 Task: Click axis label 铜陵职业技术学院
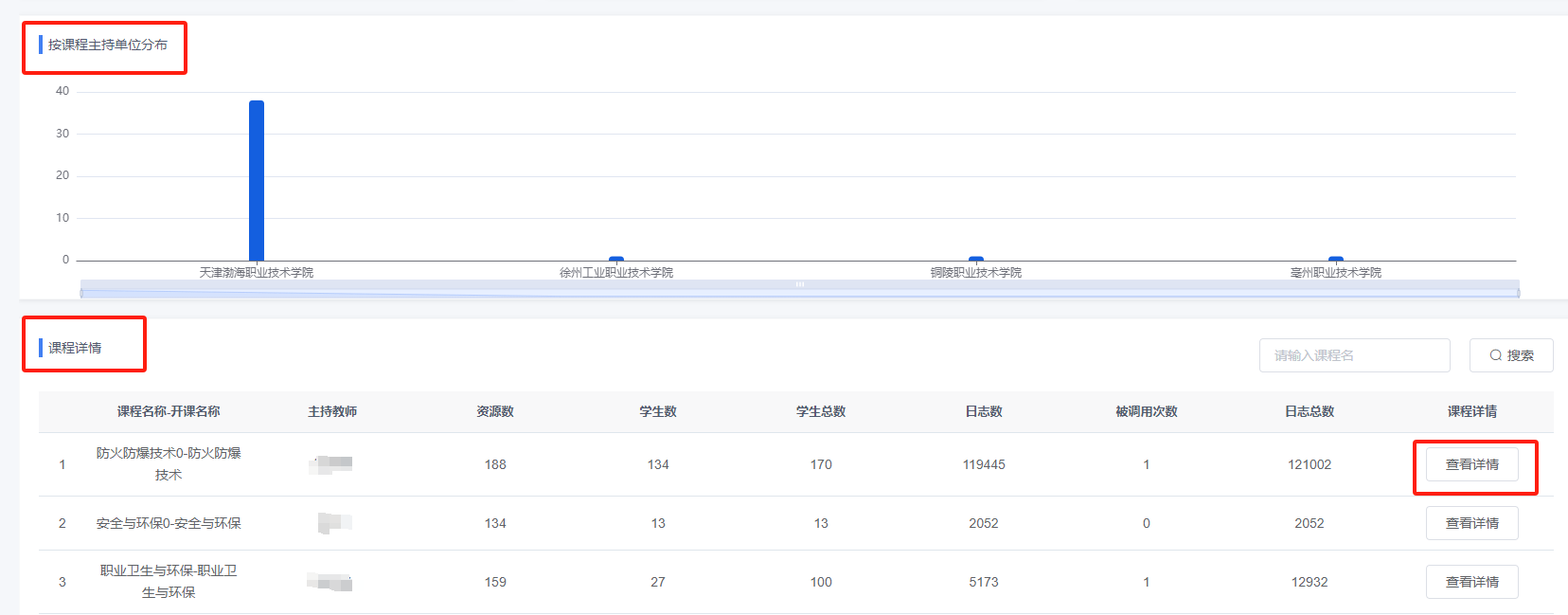[976, 272]
